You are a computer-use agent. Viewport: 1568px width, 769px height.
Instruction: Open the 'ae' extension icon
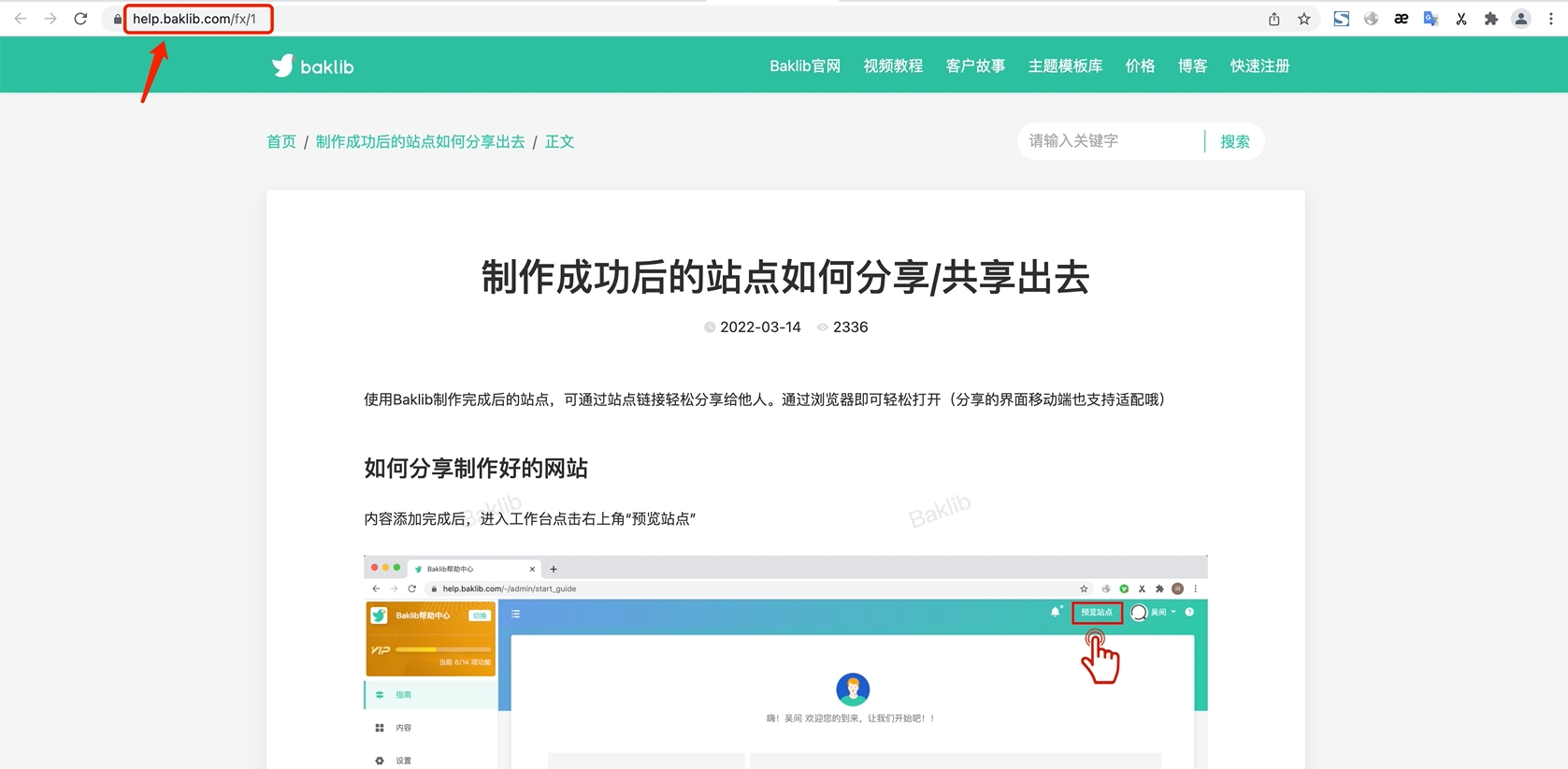pyautogui.click(x=1401, y=19)
